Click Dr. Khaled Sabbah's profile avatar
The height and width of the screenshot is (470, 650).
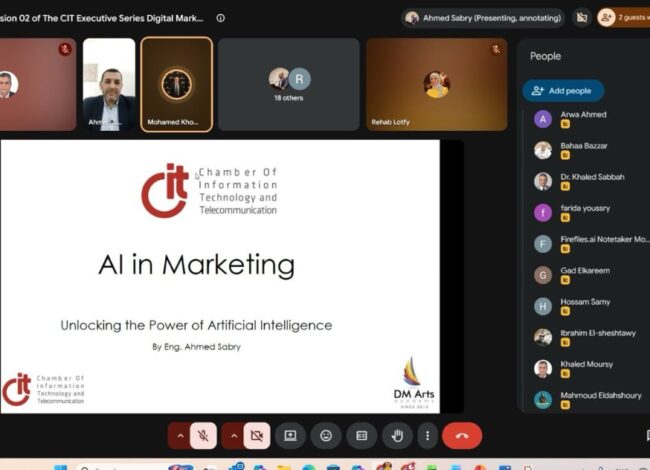[x=543, y=181]
